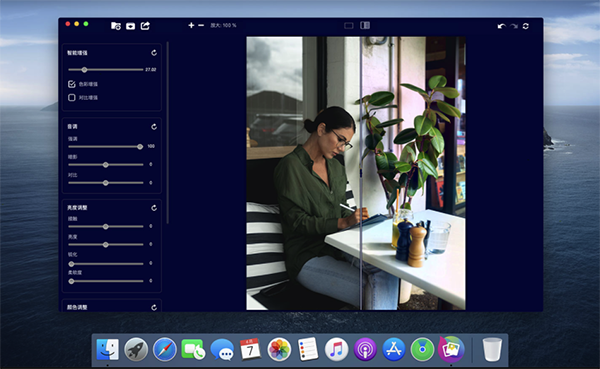The image size is (600, 369).
Task: Open Messages from the dock
Action: coord(222,349)
